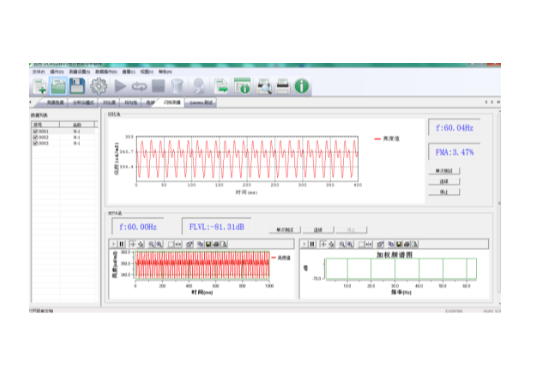Click the new document icon with green plus
This screenshot has width=540, height=380.
[x=40, y=86]
